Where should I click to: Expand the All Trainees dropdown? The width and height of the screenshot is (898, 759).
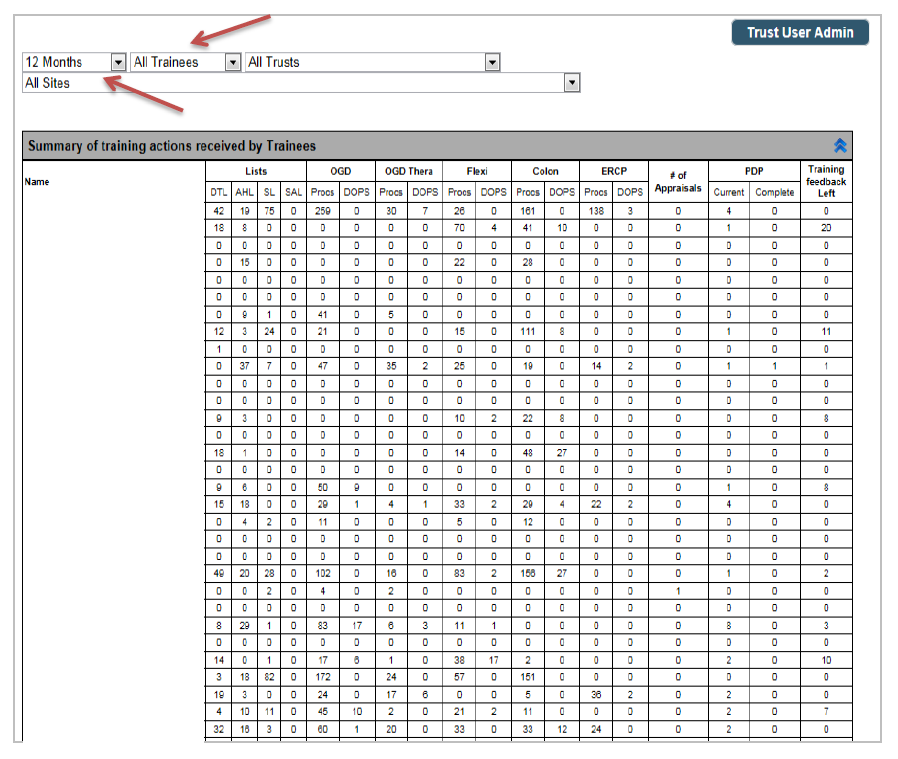[233, 62]
